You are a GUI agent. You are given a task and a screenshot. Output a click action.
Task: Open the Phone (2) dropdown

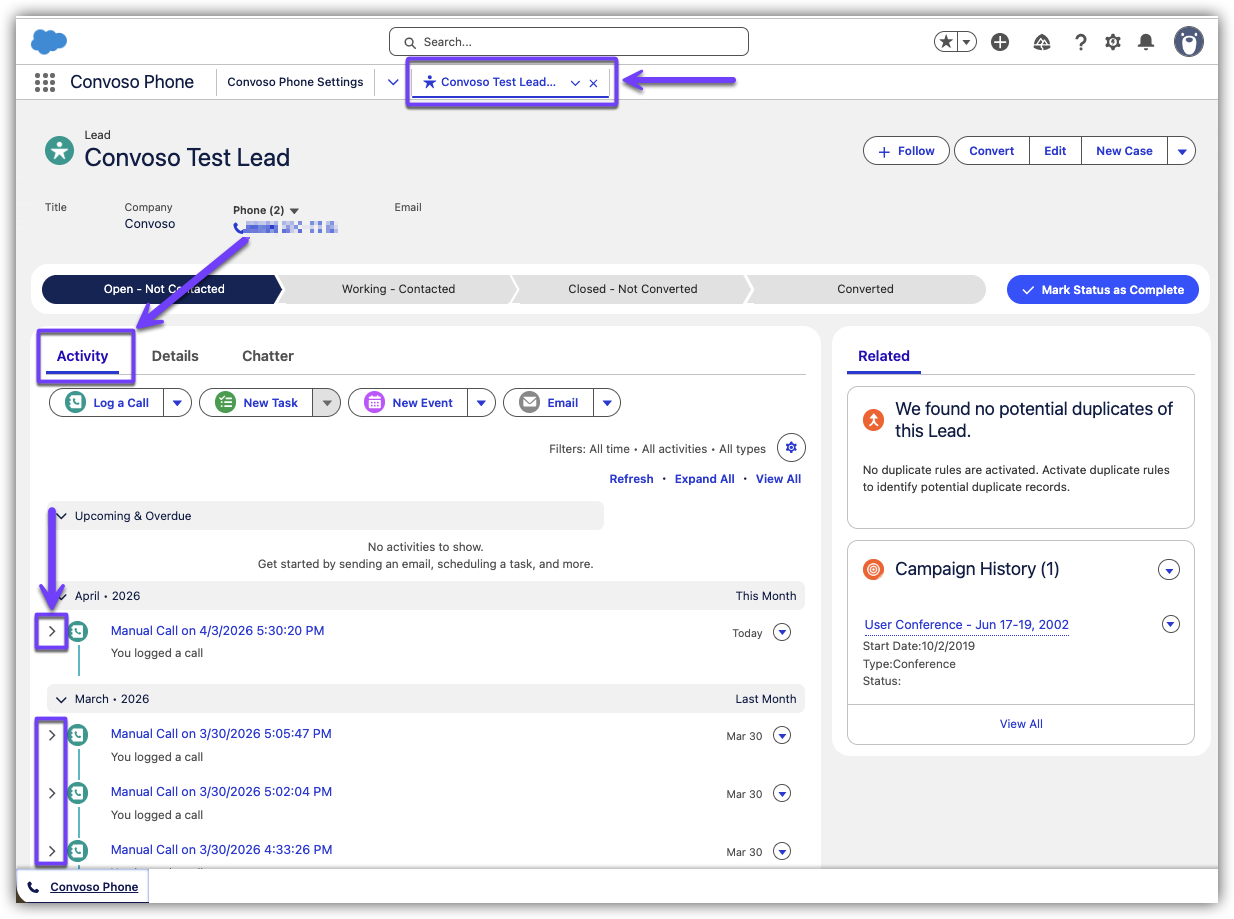294,210
